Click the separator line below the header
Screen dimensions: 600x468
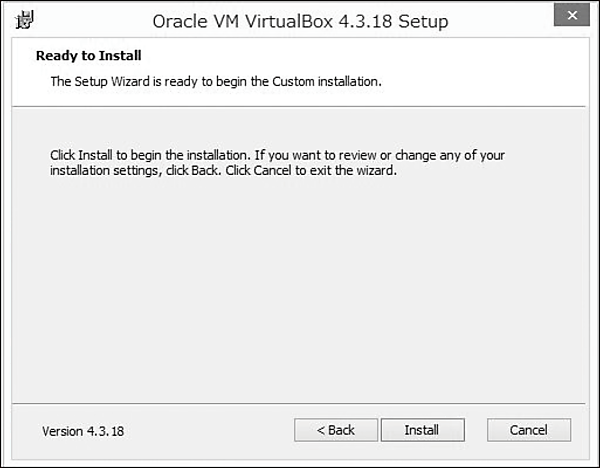pyautogui.click(x=300, y=105)
